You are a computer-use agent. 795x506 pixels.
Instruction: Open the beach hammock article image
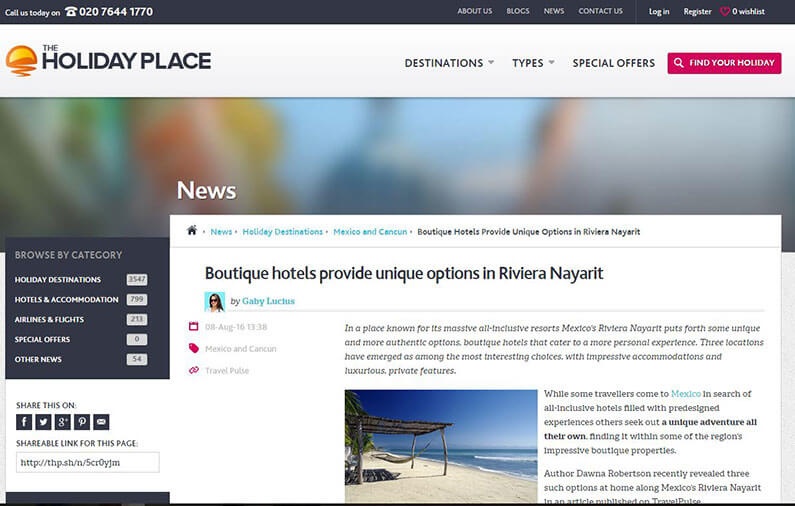click(441, 445)
